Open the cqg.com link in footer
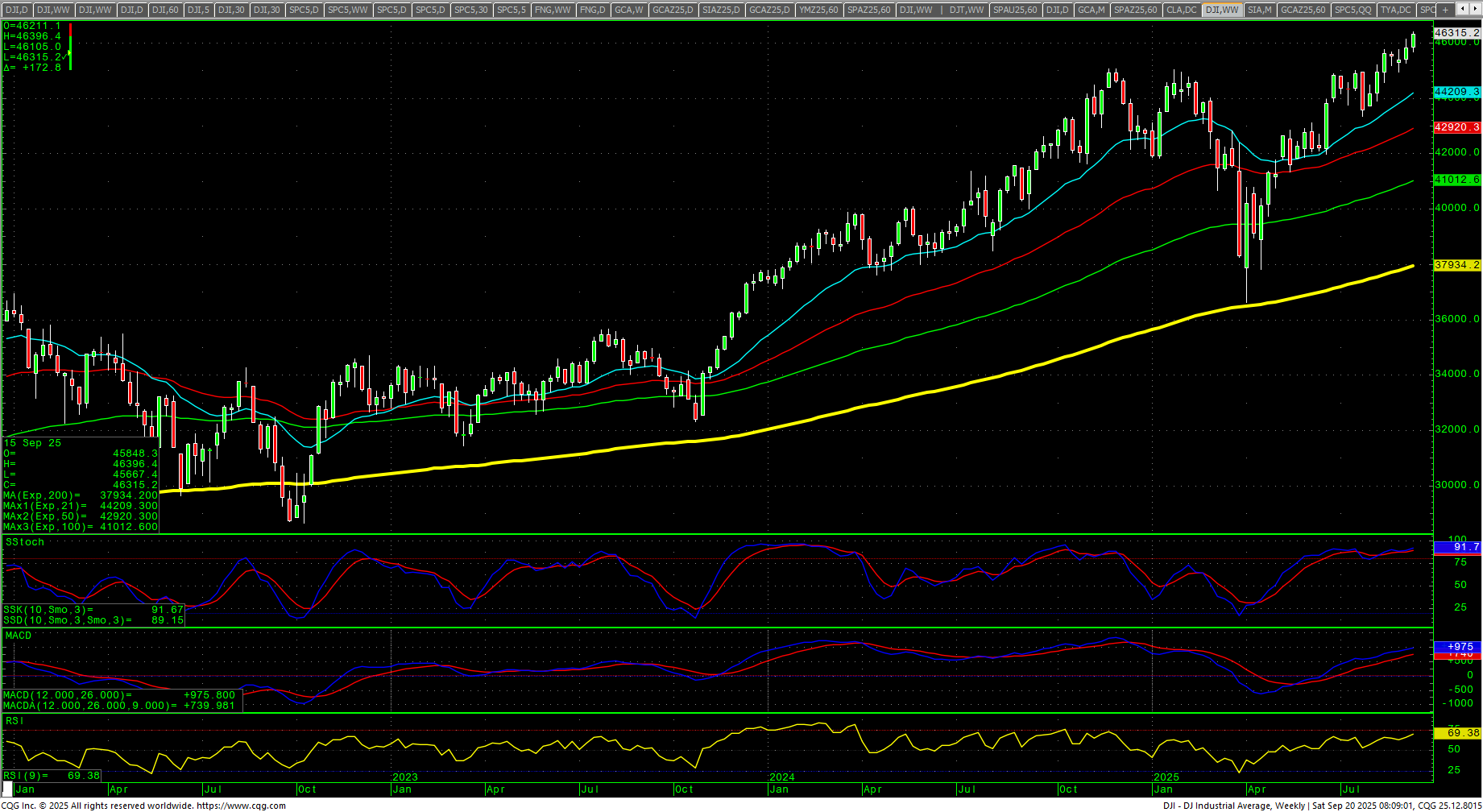Image resolution: width=1483 pixels, height=812 pixels. click(x=241, y=806)
